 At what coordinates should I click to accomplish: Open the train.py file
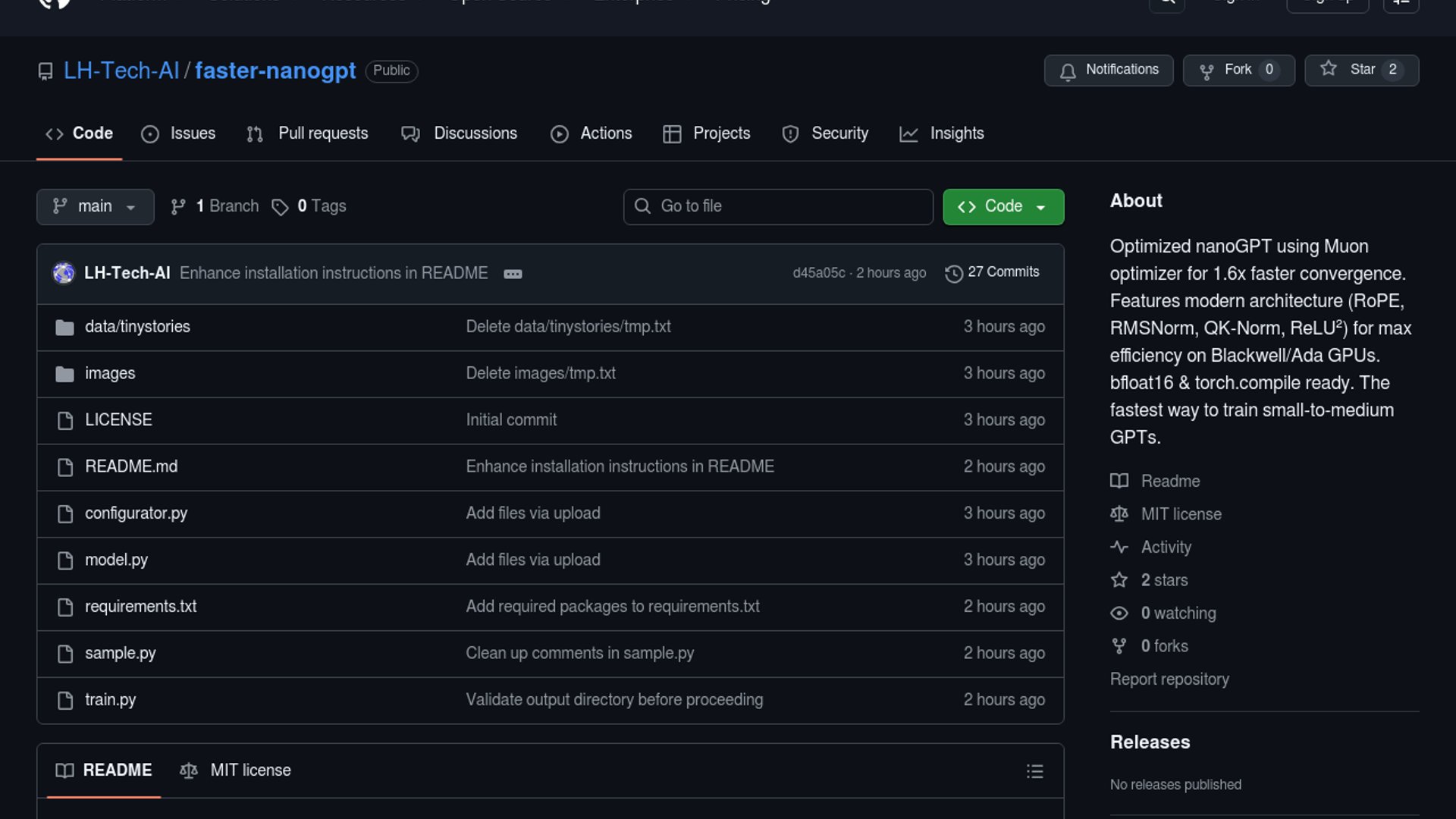point(110,700)
